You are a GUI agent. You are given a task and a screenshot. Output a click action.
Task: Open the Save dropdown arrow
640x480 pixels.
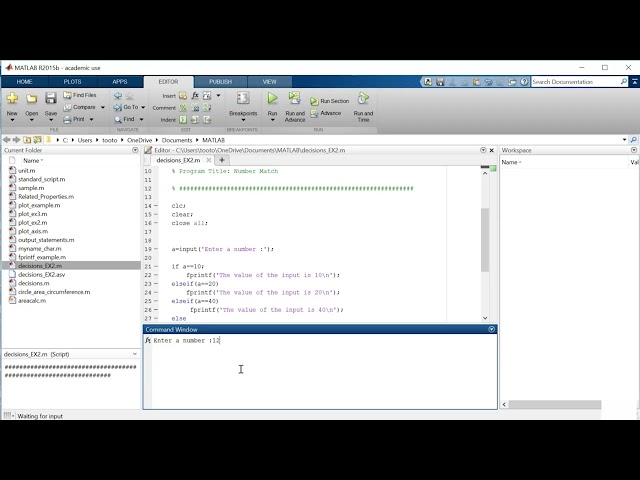(x=51, y=120)
